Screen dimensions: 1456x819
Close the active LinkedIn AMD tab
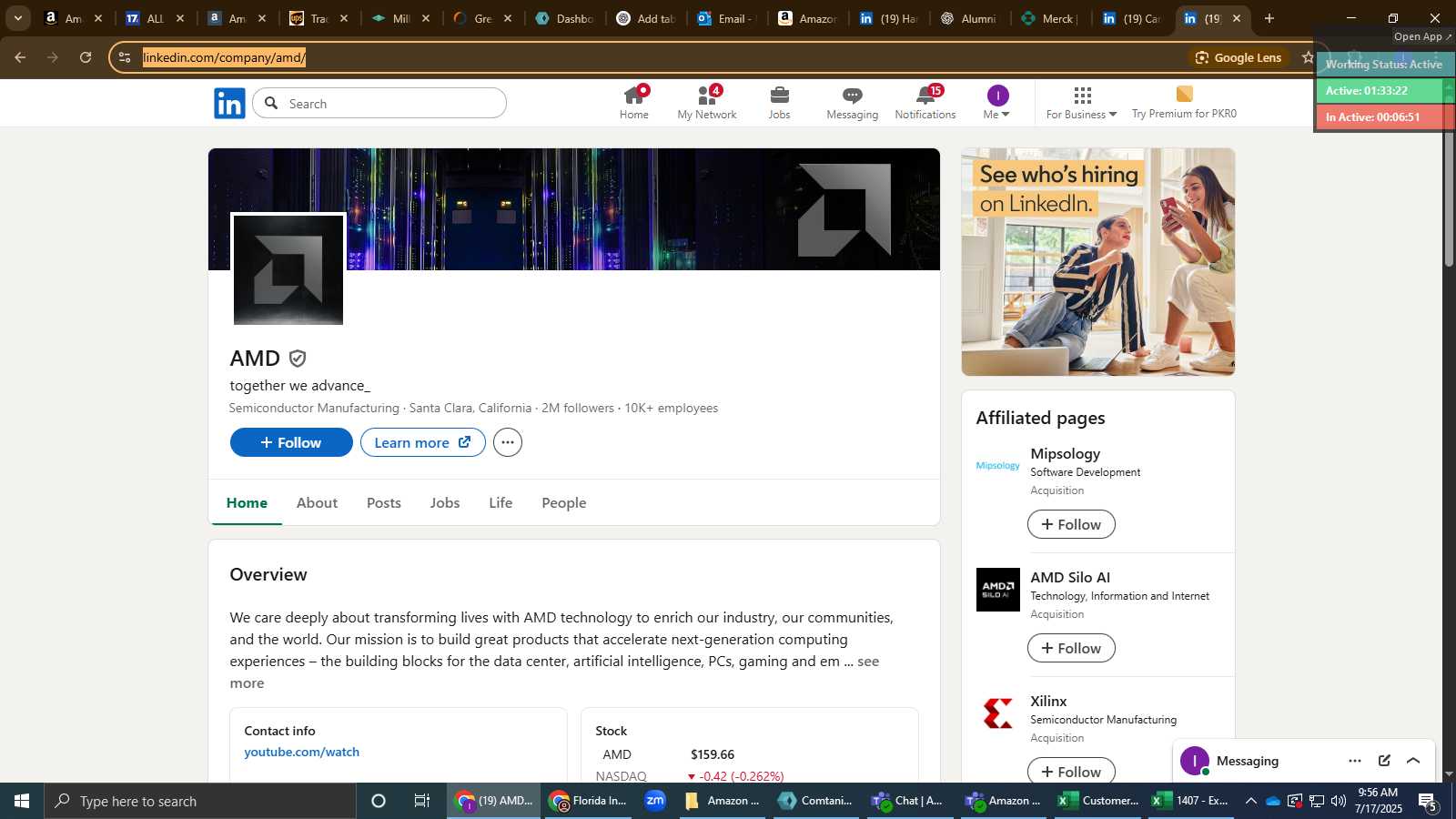(1237, 18)
